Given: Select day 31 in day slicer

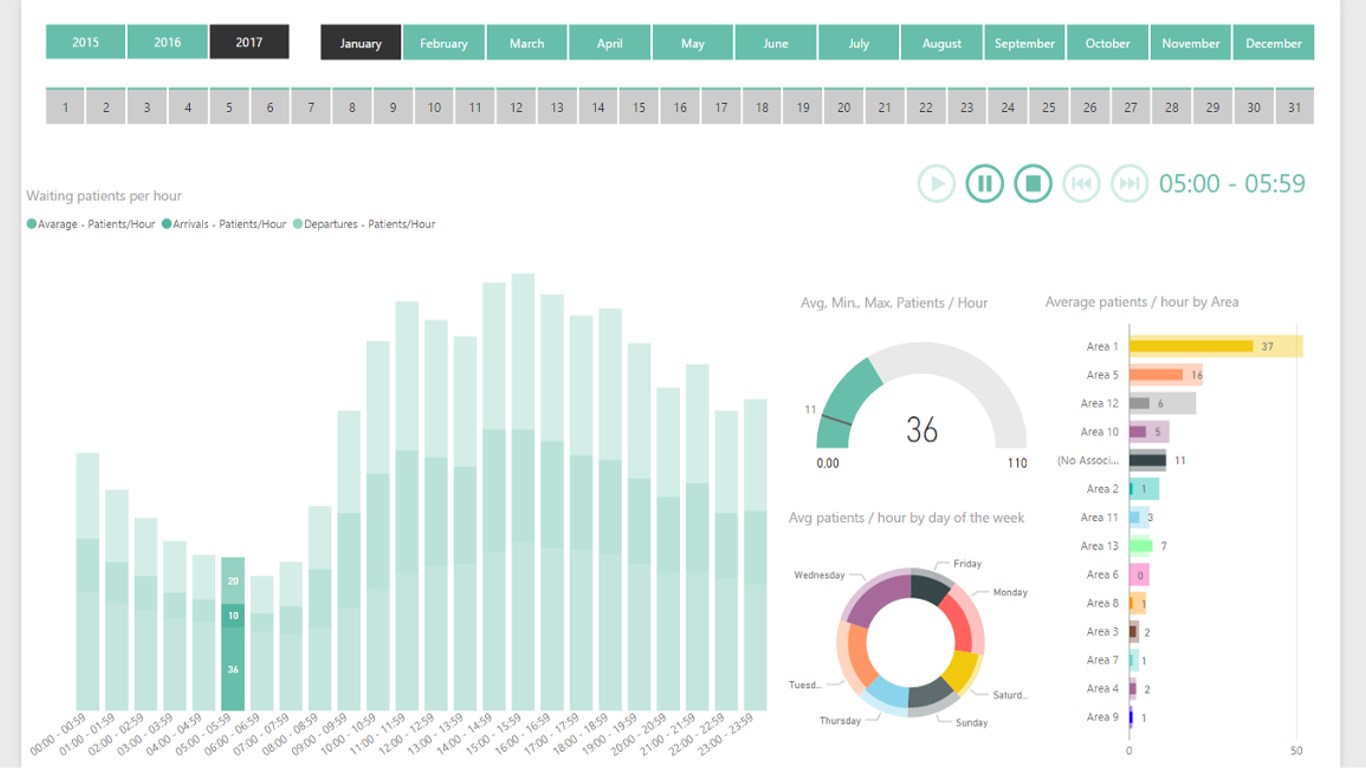Looking at the screenshot, I should (1295, 106).
